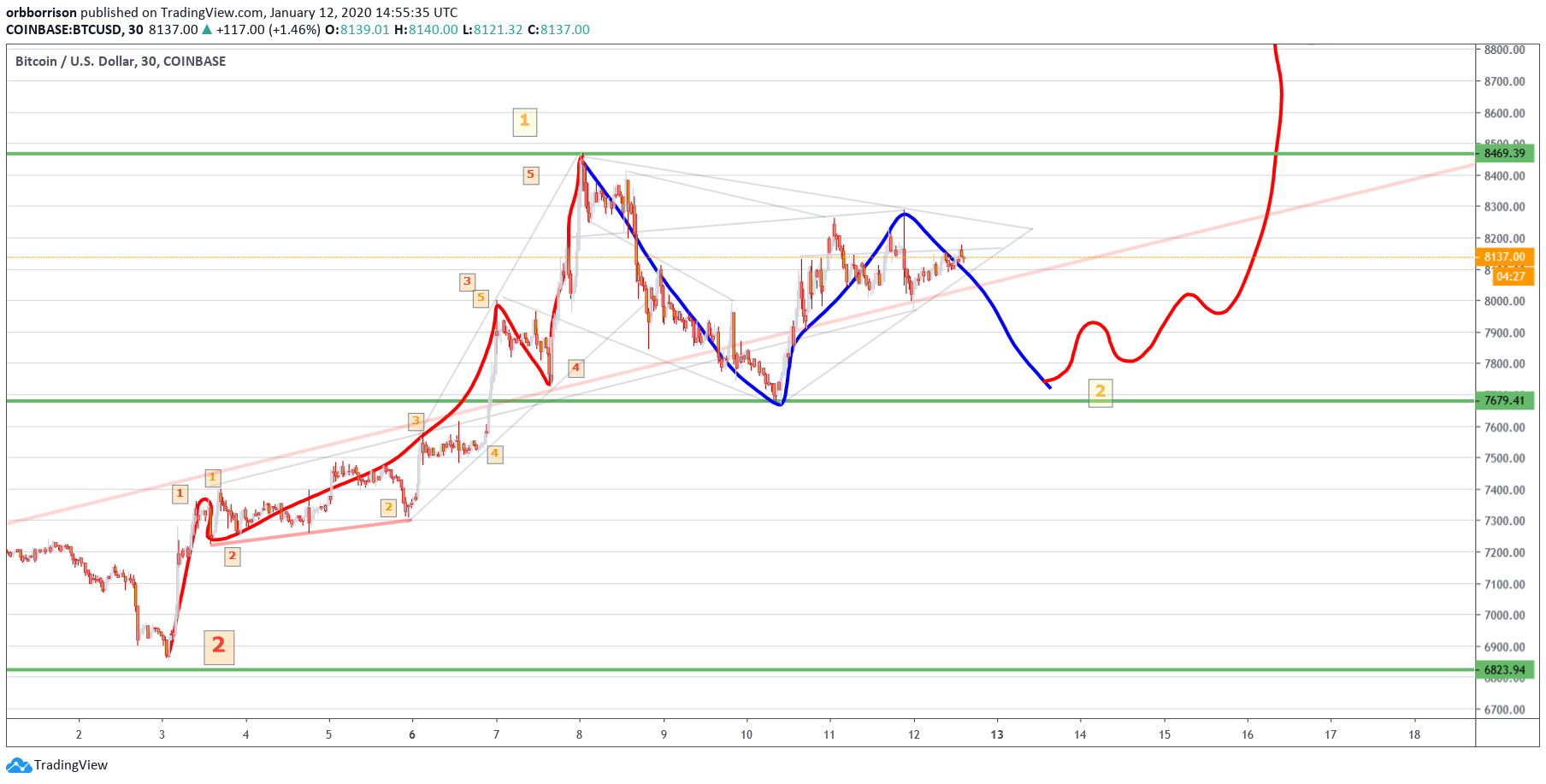Click 8200.00 on the price axis
Screen dimensions: 1546x784
pyautogui.click(x=1504, y=239)
